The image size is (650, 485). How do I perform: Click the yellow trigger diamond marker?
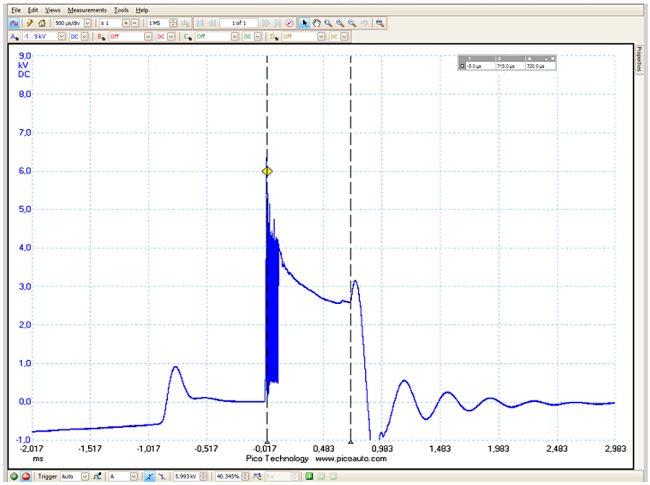[267, 172]
